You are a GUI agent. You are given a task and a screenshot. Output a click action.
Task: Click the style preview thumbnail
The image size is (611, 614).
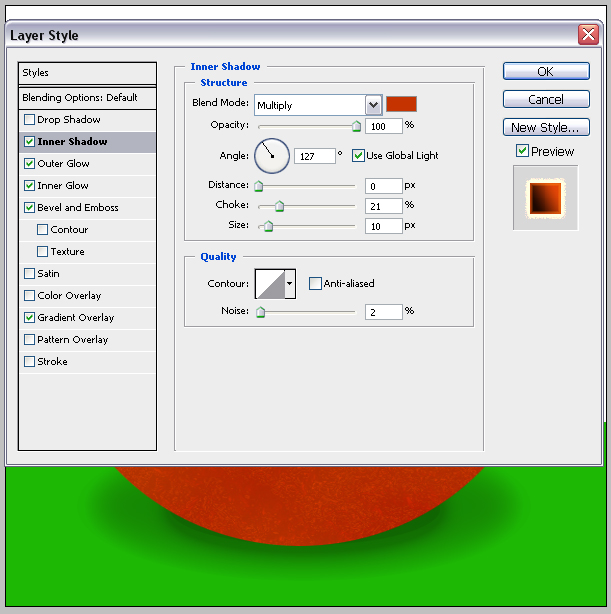tap(546, 198)
